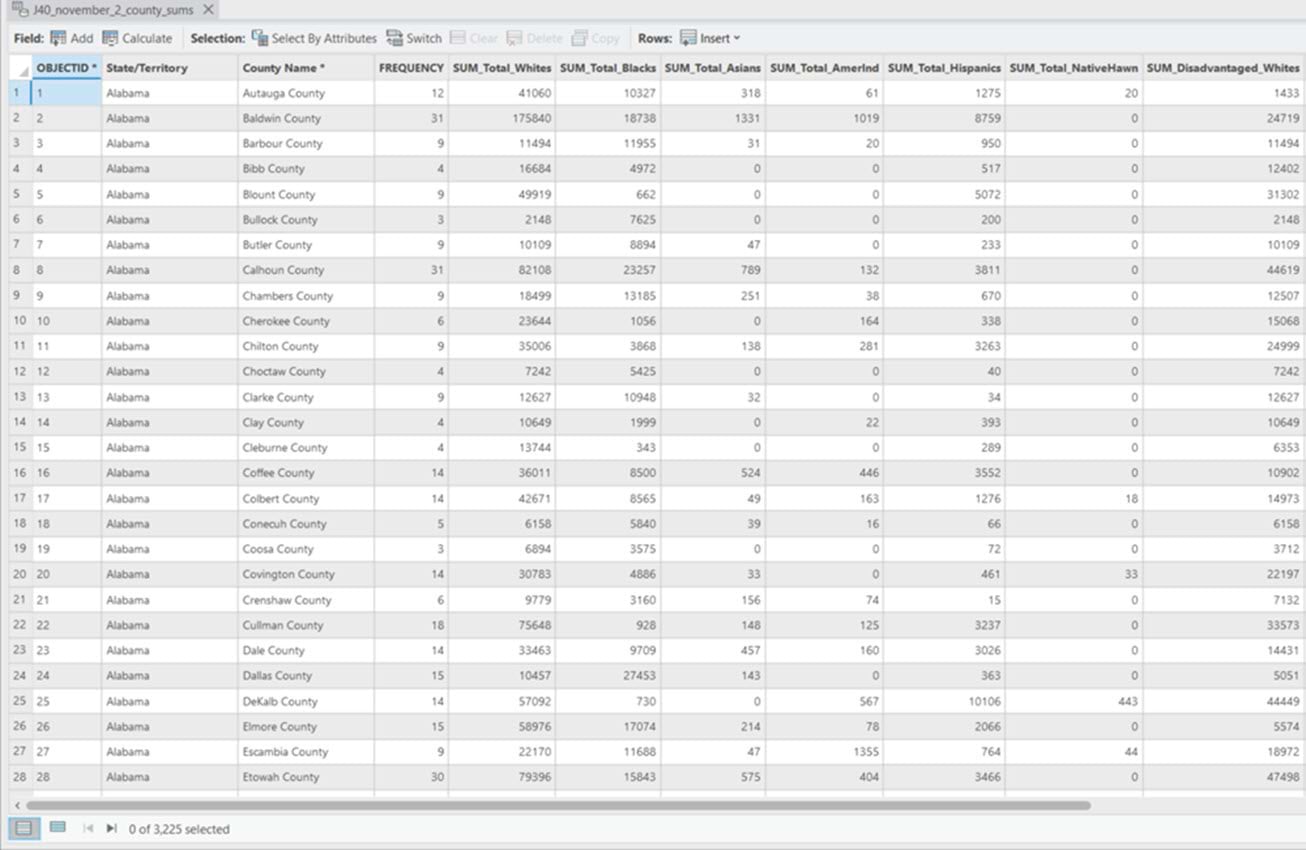The width and height of the screenshot is (1306, 850).
Task: Sort by the SUM_Total_Whites column header
Action: pyautogui.click(x=502, y=67)
